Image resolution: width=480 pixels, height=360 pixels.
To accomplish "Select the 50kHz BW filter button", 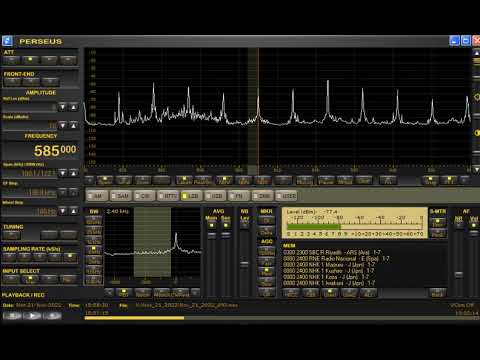I will click(94, 221).
